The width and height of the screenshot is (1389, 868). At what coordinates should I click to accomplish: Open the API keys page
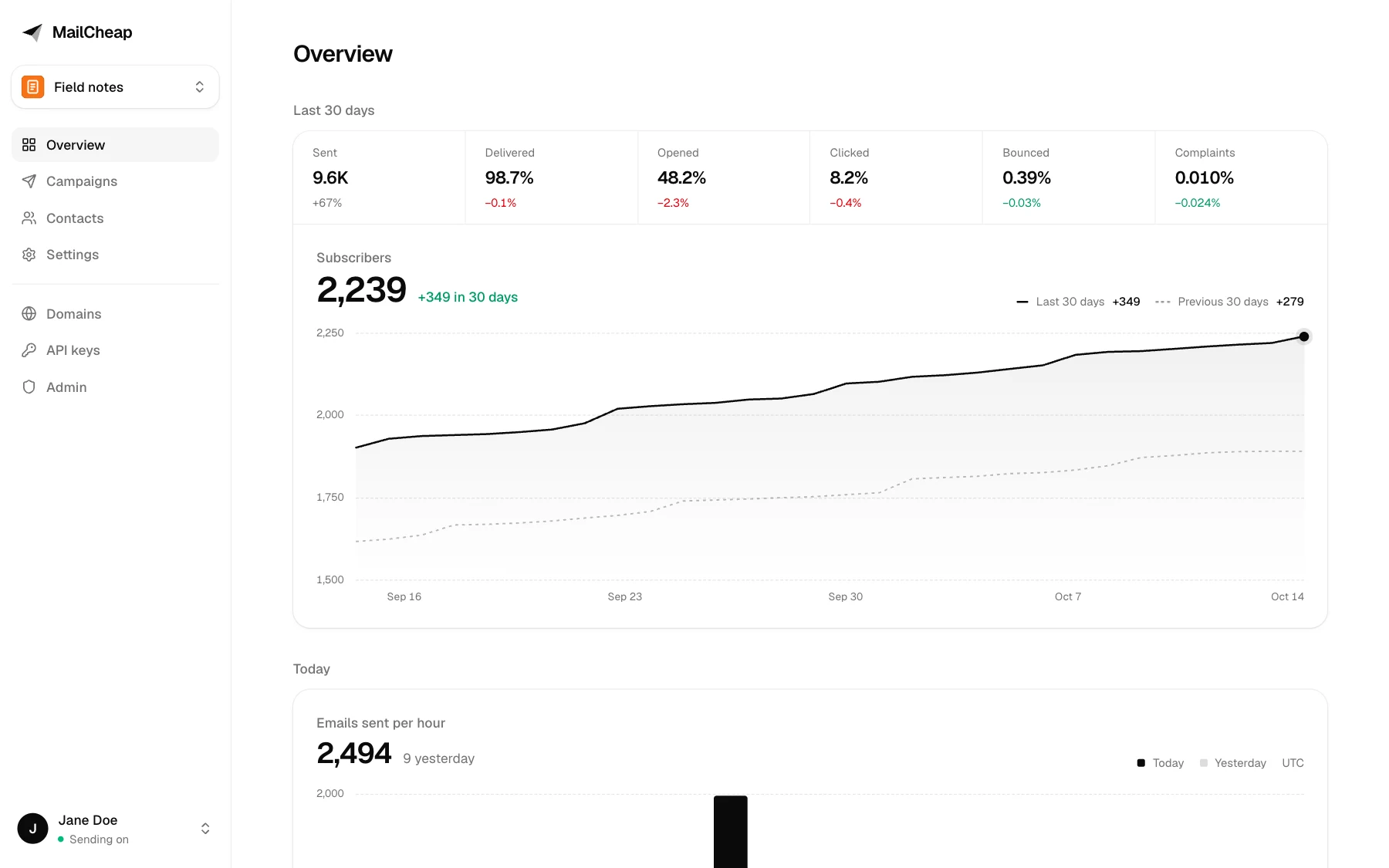pyautogui.click(x=115, y=350)
